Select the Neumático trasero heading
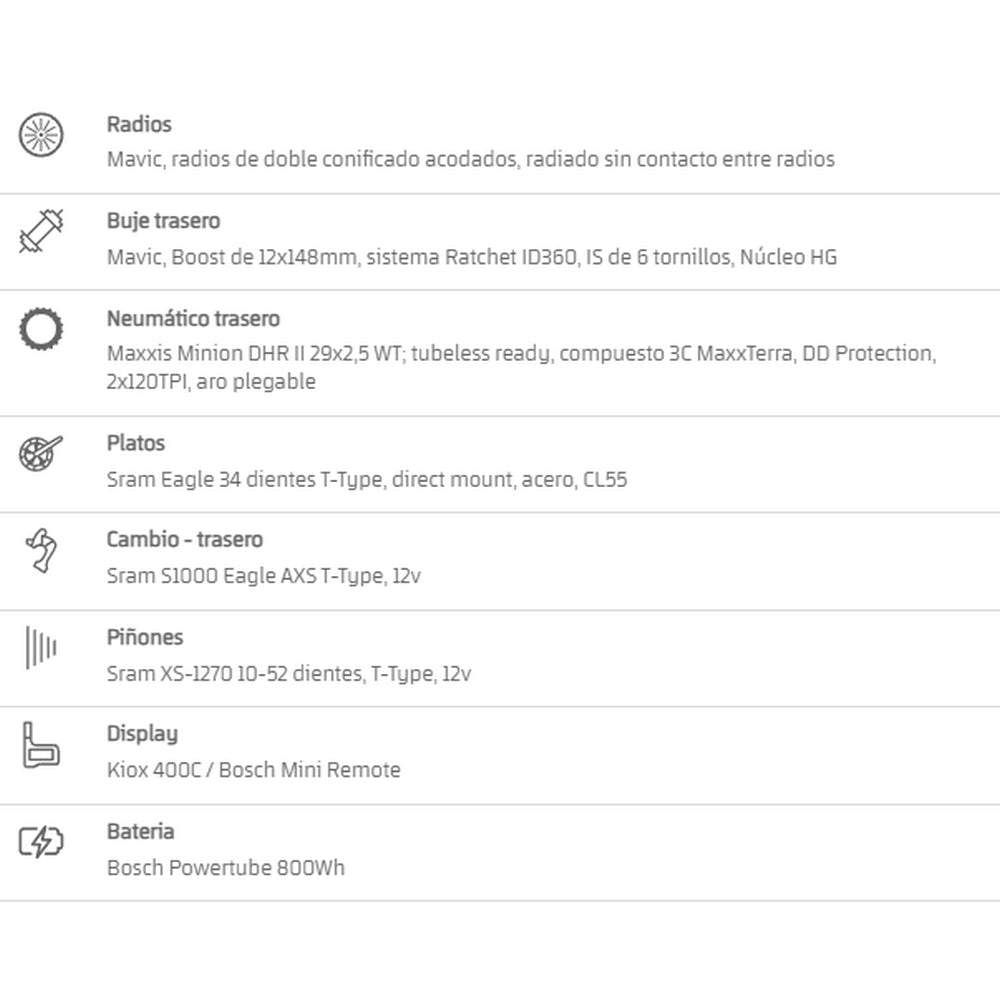The height and width of the screenshot is (1000, 1000). point(193,318)
